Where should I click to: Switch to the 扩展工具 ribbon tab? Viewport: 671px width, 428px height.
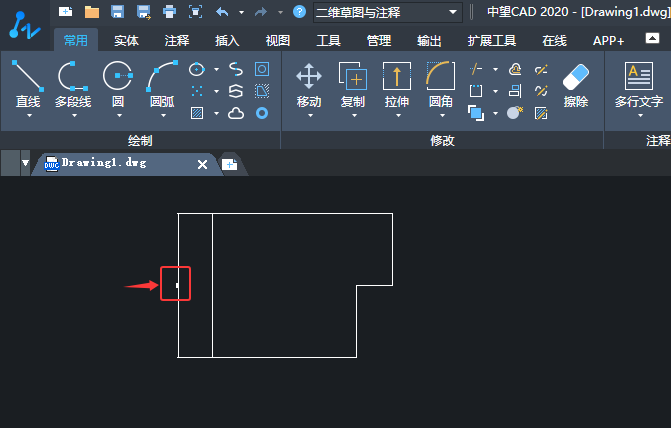[492, 41]
